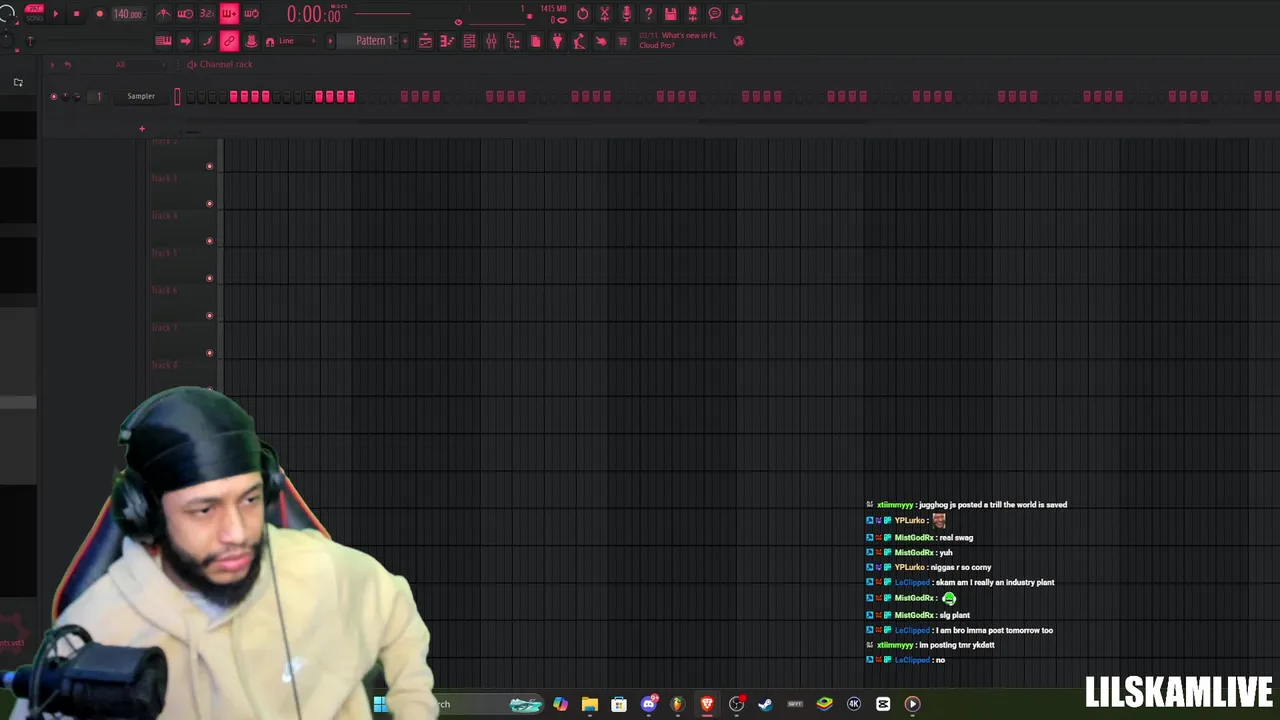Adjust the main volume knob
1280x720 pixels.
[8, 13]
